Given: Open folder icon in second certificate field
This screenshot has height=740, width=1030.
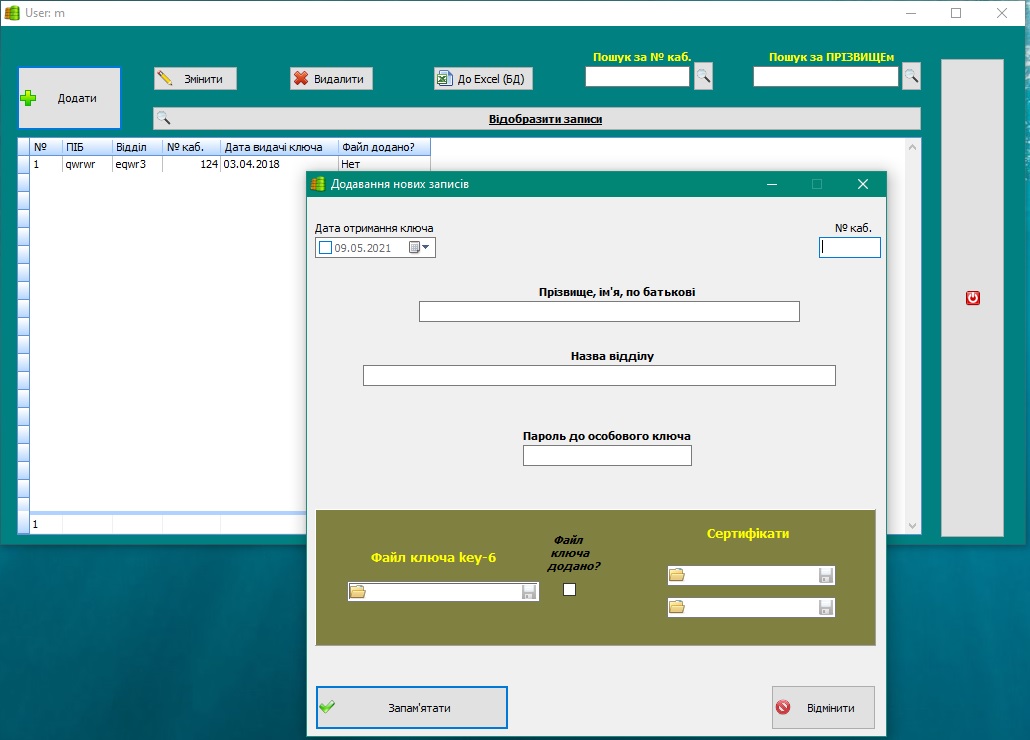Looking at the screenshot, I should point(677,607).
